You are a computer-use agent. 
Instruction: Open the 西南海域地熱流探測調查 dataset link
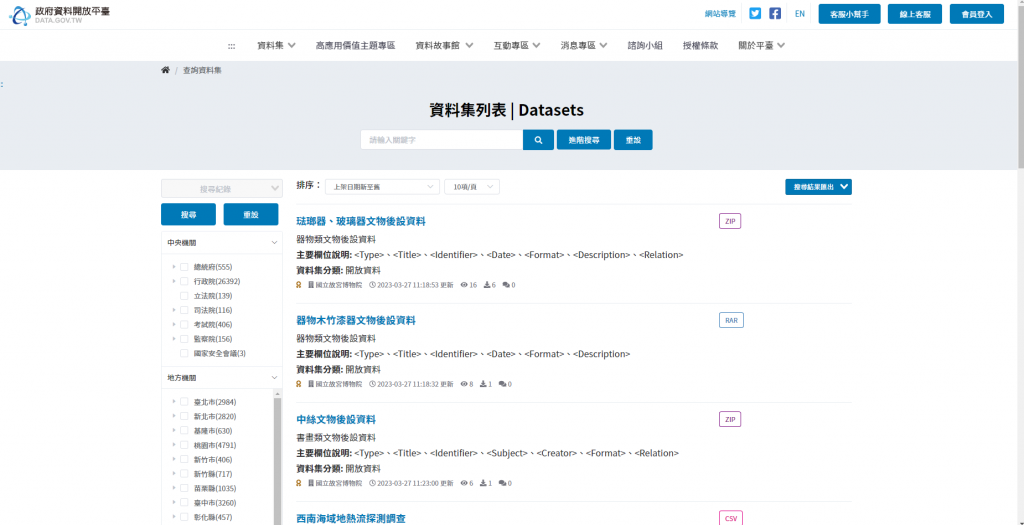click(351, 518)
